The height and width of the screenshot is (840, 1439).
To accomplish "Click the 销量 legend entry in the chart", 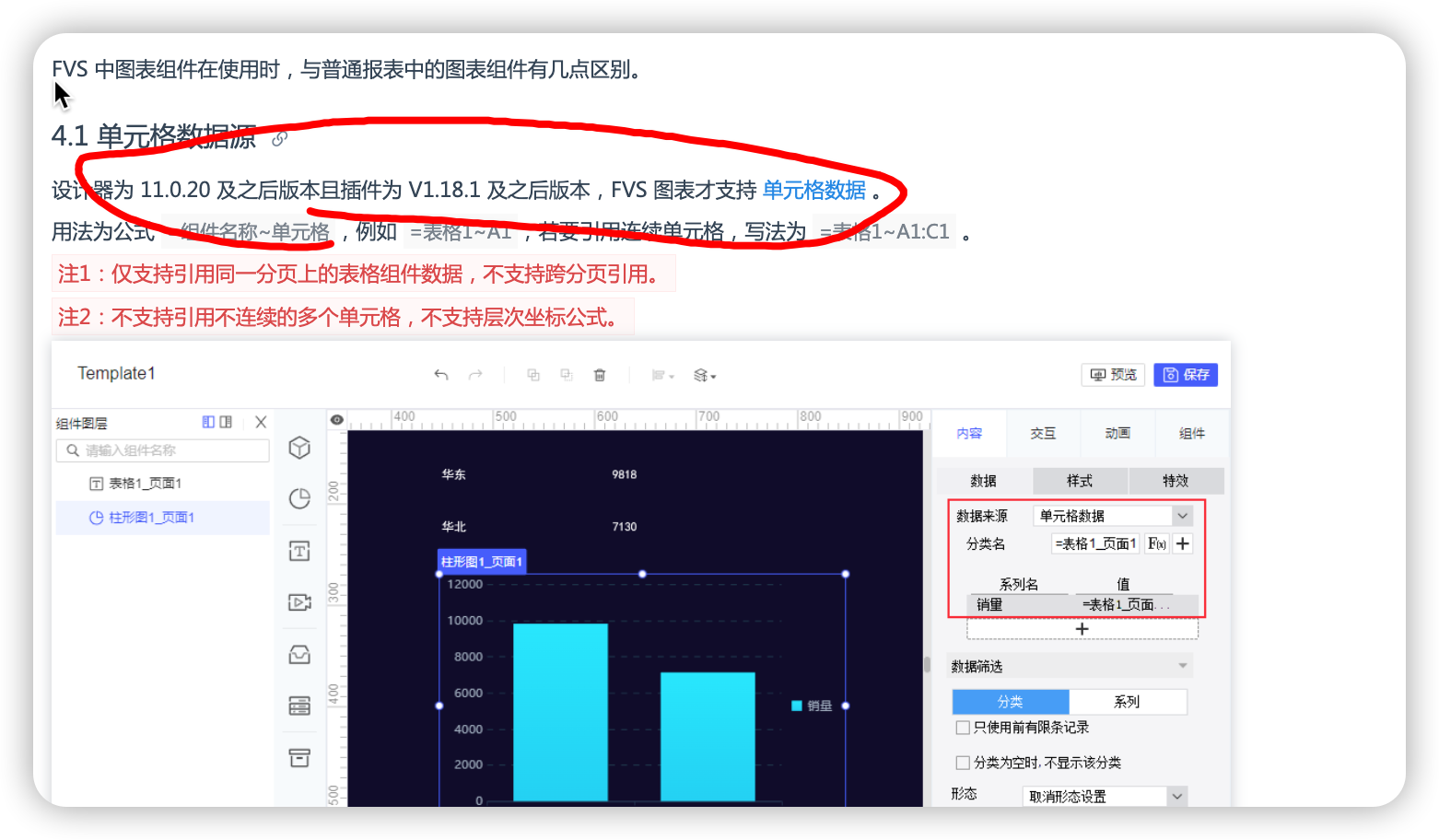I will point(812,706).
